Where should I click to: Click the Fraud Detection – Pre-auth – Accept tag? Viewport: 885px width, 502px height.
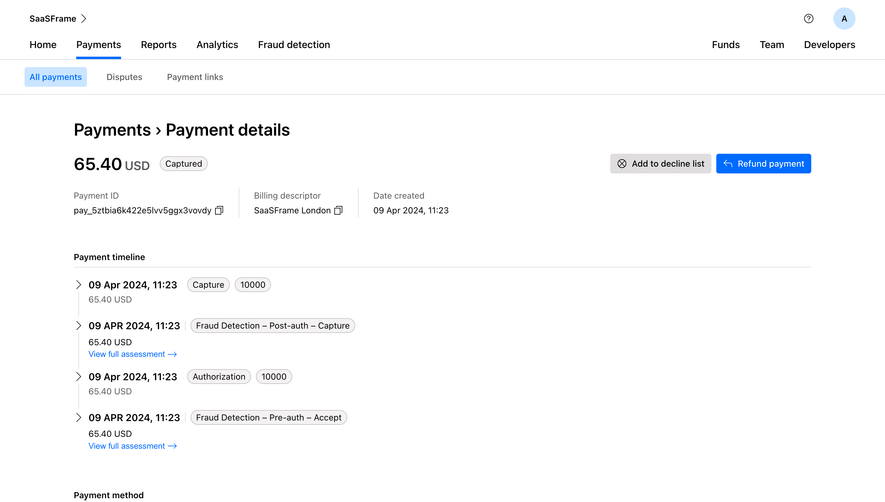pos(269,418)
